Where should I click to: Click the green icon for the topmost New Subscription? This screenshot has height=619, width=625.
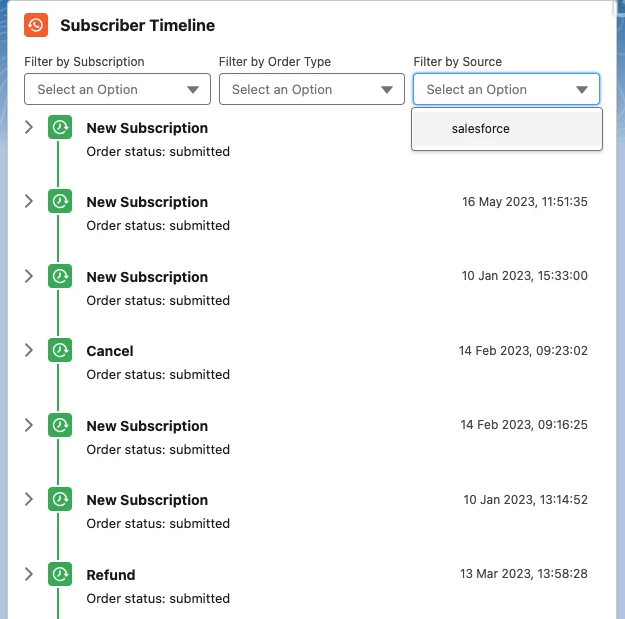click(x=60, y=127)
